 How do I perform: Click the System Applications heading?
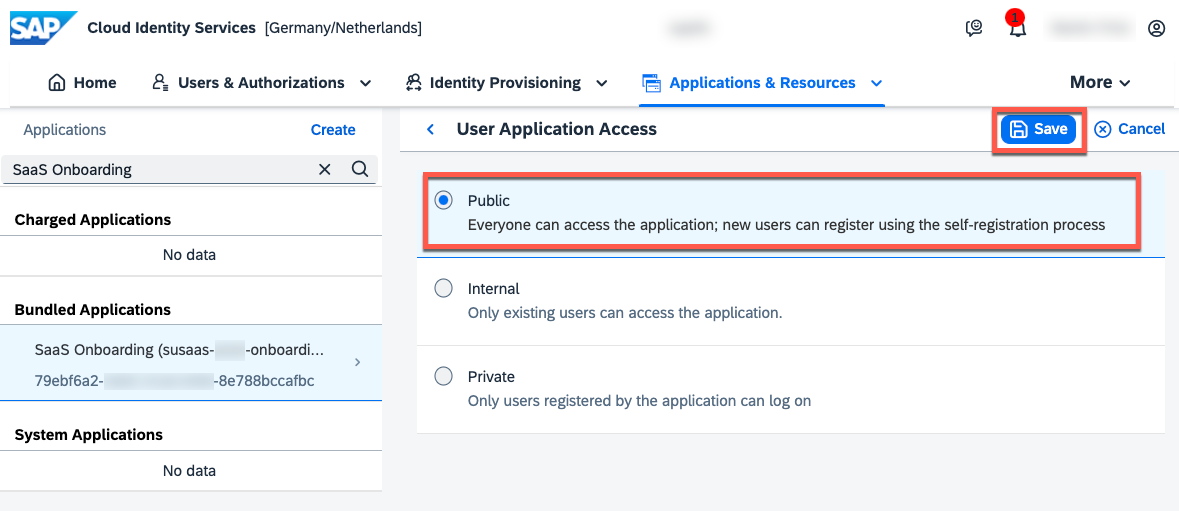click(x=89, y=434)
